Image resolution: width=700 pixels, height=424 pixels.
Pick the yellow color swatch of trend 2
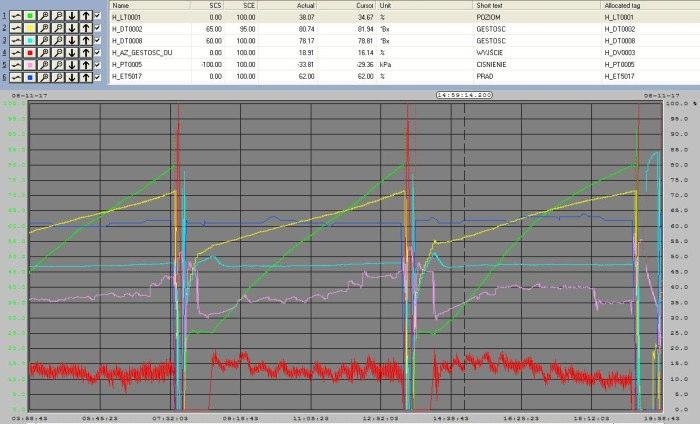(x=30, y=28)
